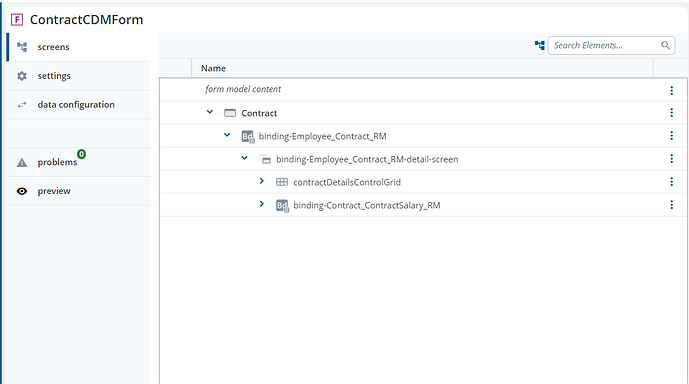Click the magnifier icon in Search Elements
The height and width of the screenshot is (384, 689).
click(x=665, y=45)
